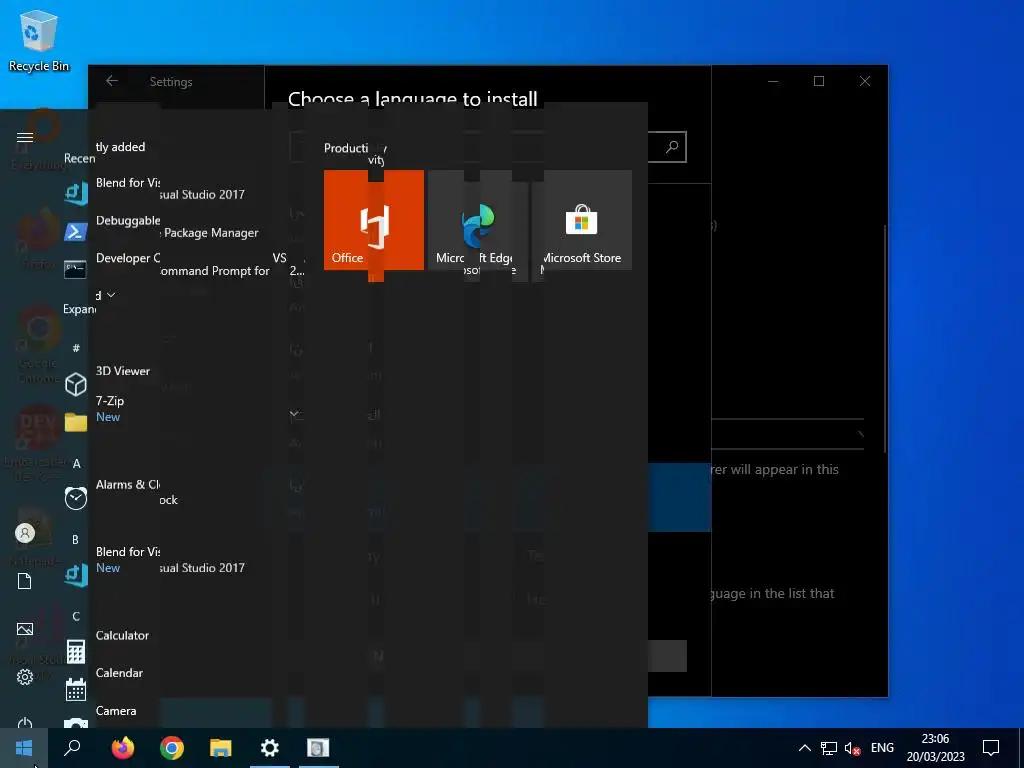Open Documents from Start sidebar
1024x768 pixels.
[x=25, y=581]
